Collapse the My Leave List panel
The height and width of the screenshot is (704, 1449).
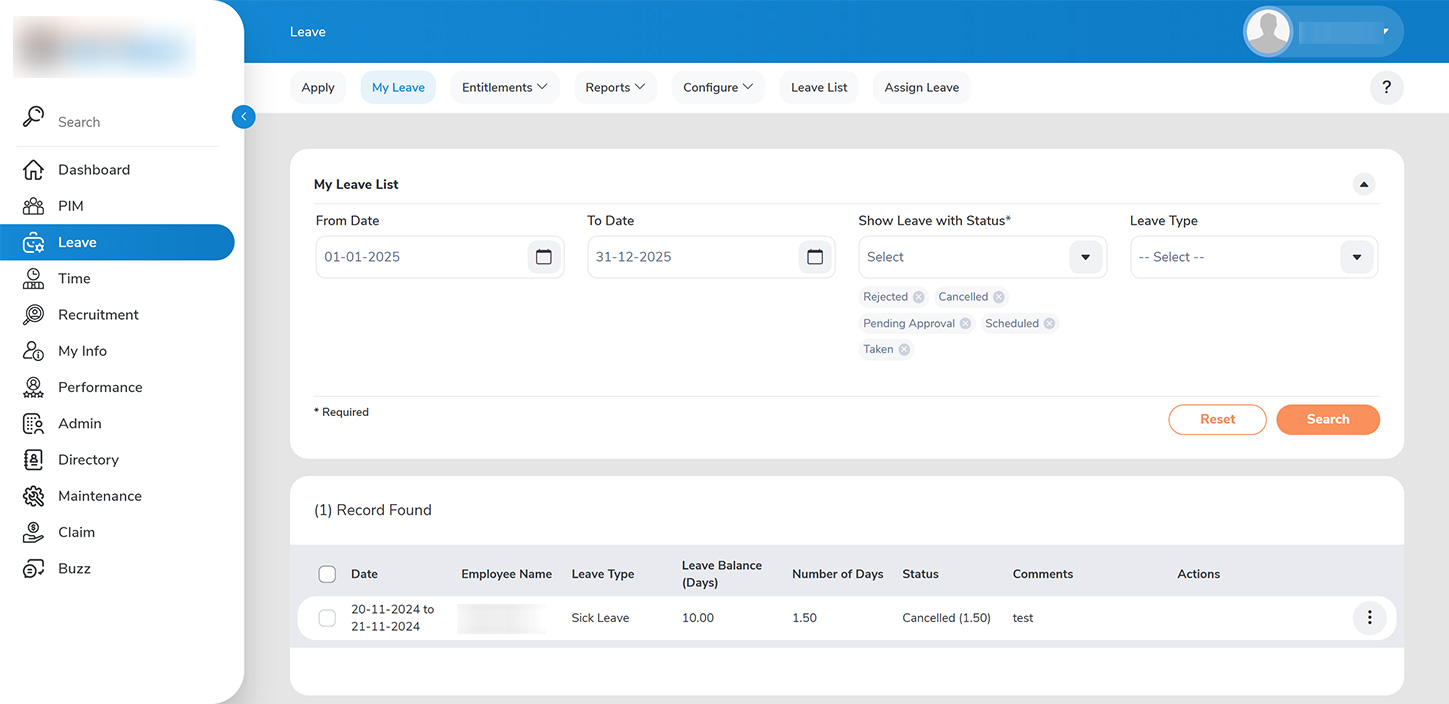pyautogui.click(x=1364, y=184)
